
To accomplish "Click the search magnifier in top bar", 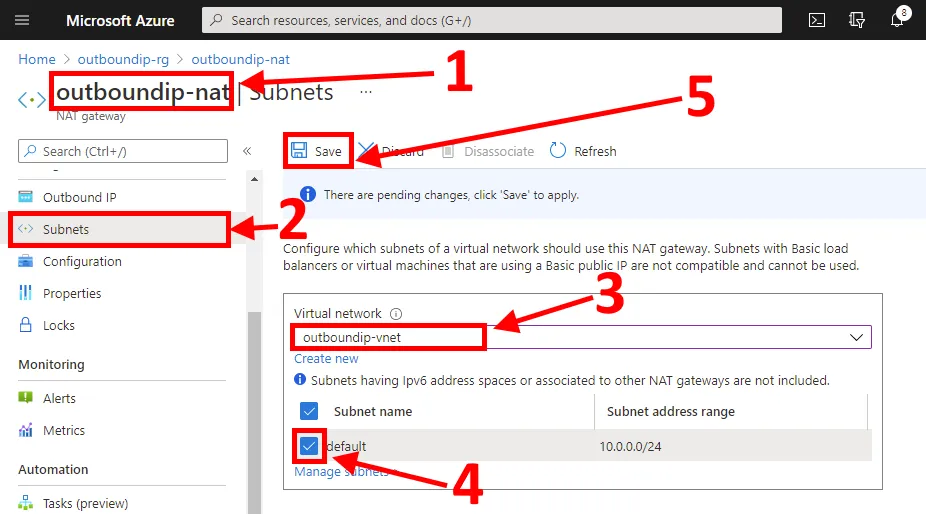I will coord(217,20).
